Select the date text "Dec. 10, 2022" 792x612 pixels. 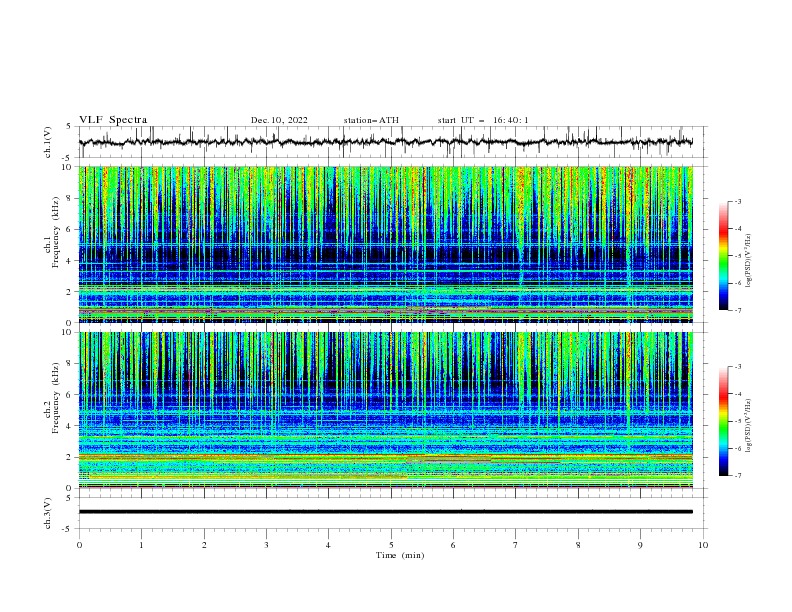point(279,120)
